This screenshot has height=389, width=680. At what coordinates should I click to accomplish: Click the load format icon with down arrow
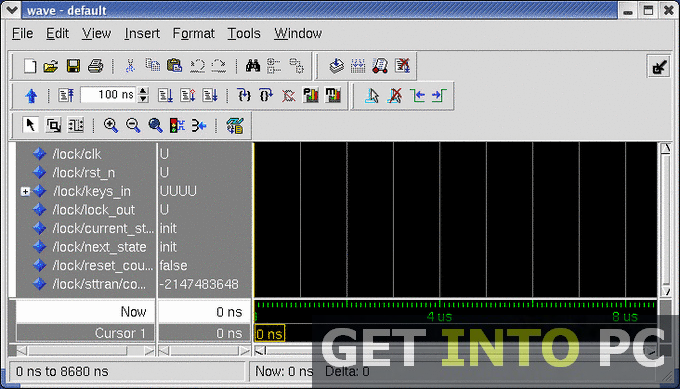[336, 66]
